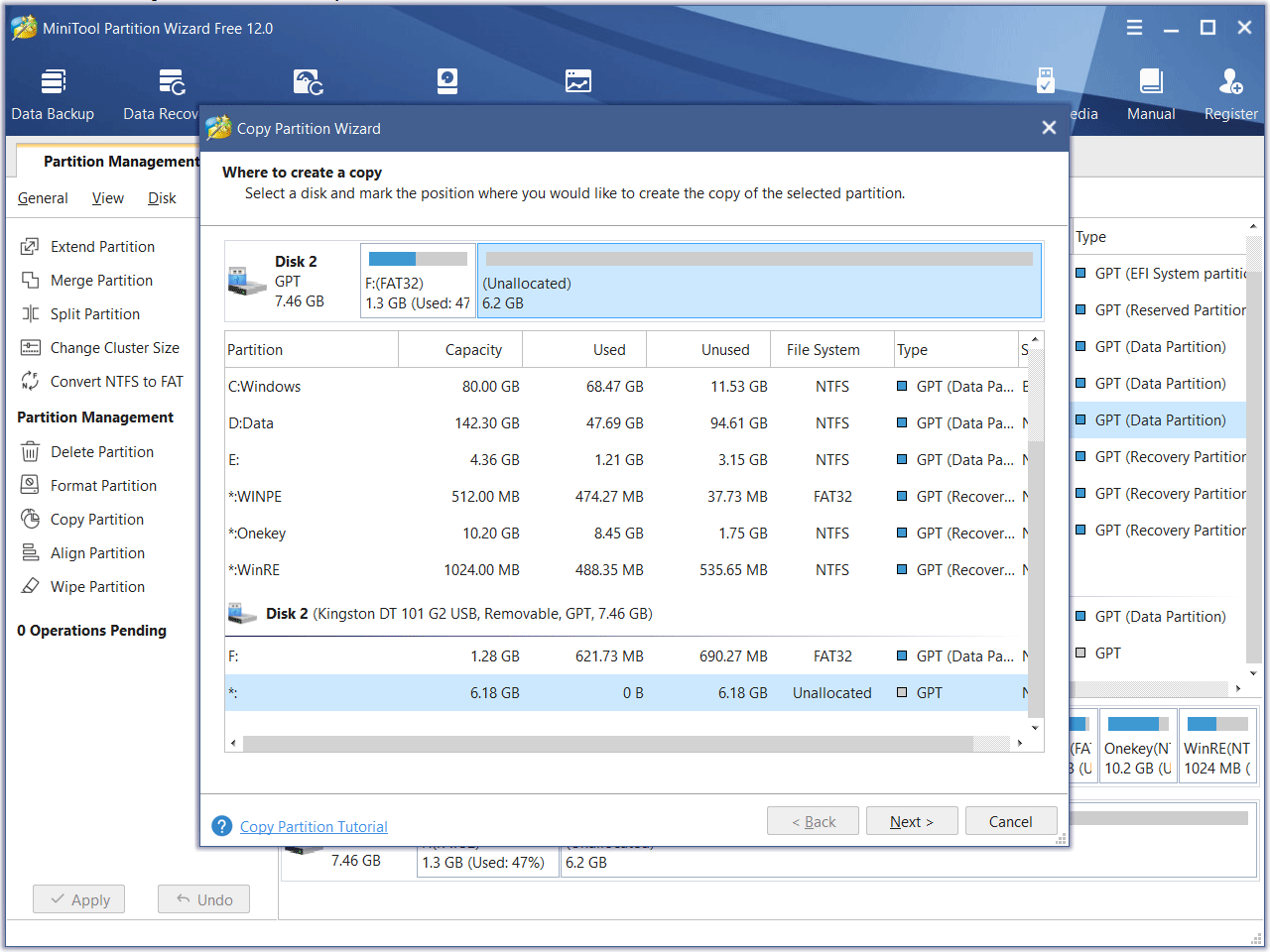Click the Cancel button in wizard
The image size is (1270, 952).
click(x=1010, y=821)
